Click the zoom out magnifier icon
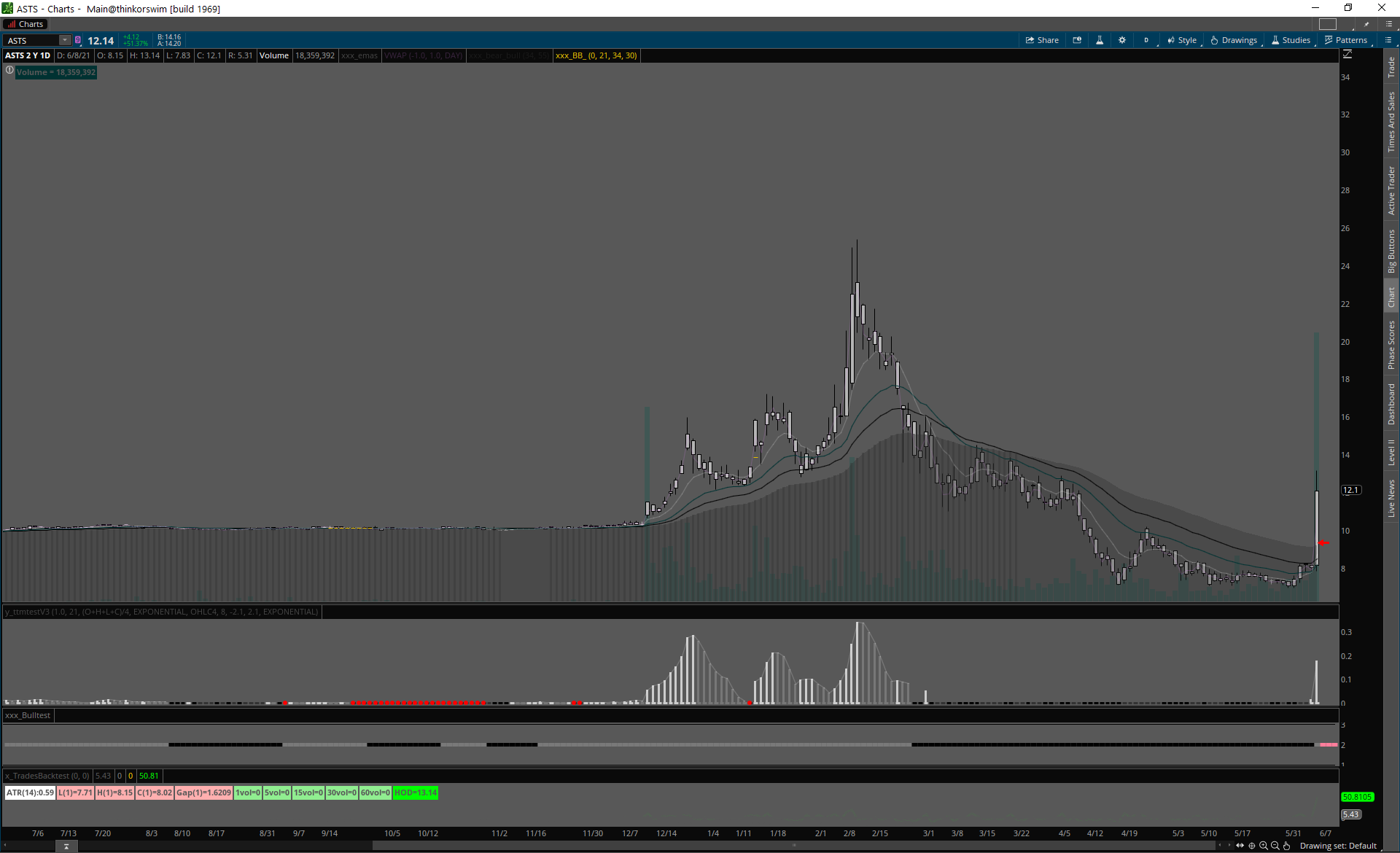This screenshot has width=1400, height=853. tap(1275, 846)
